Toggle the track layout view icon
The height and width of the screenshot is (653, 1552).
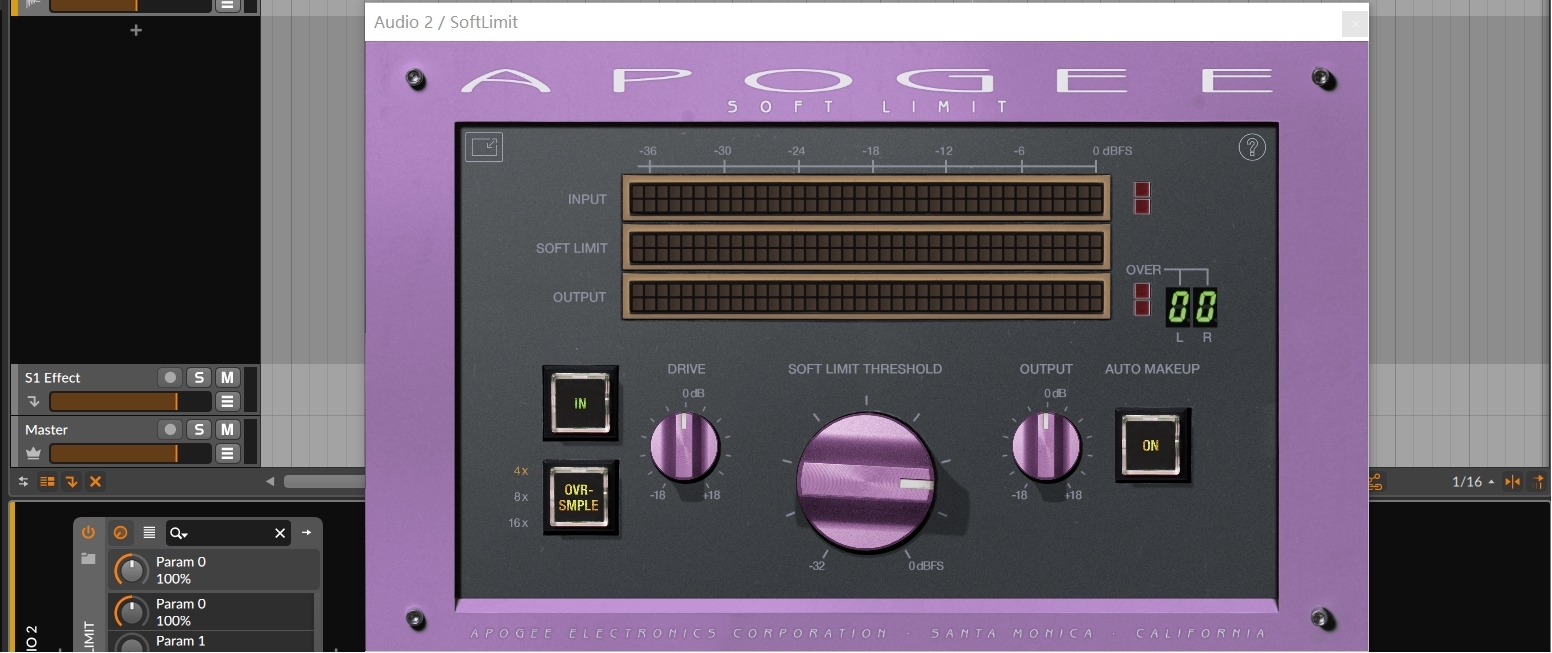[x=47, y=482]
